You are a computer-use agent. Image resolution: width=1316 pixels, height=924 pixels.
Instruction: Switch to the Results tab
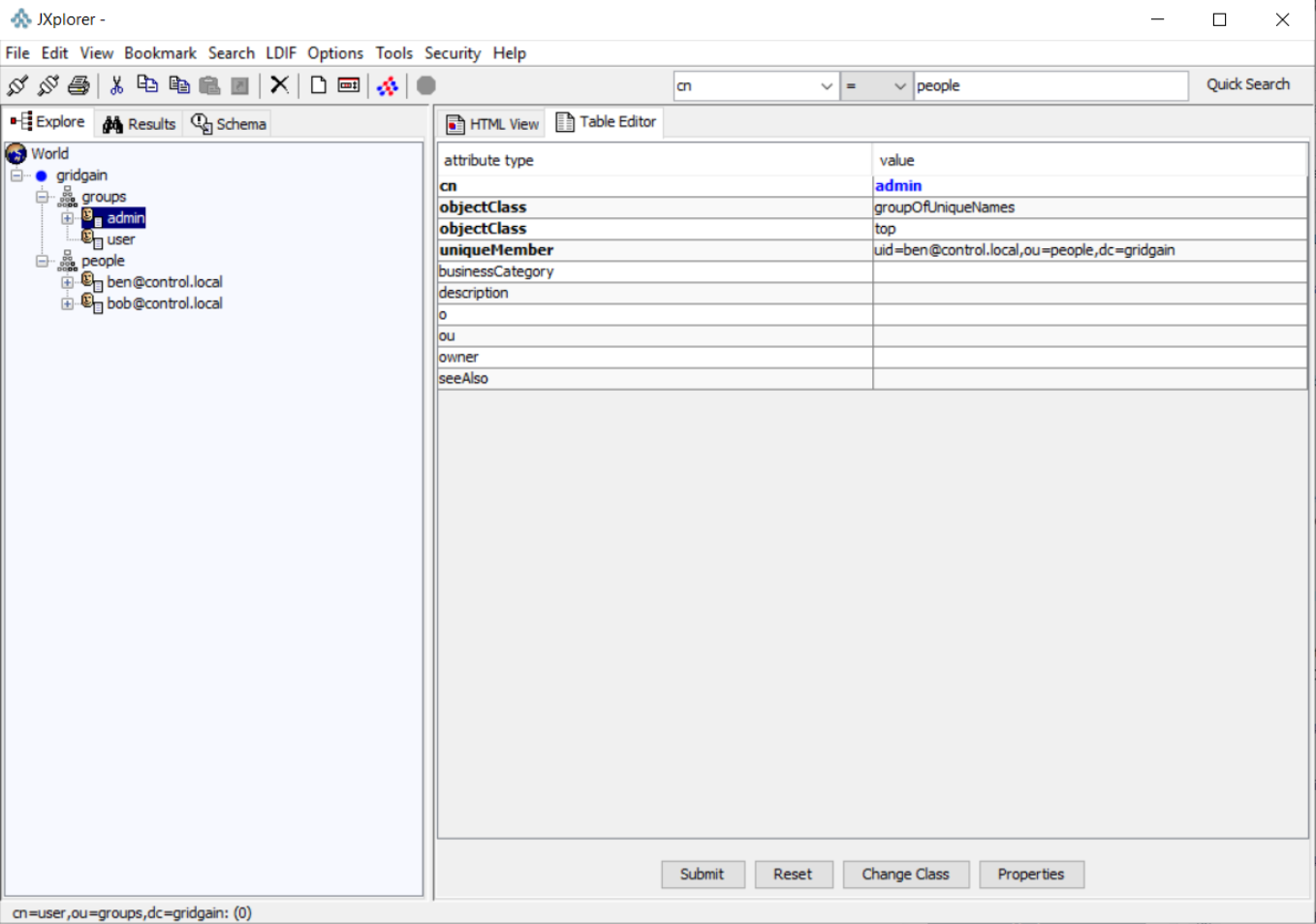(x=139, y=124)
